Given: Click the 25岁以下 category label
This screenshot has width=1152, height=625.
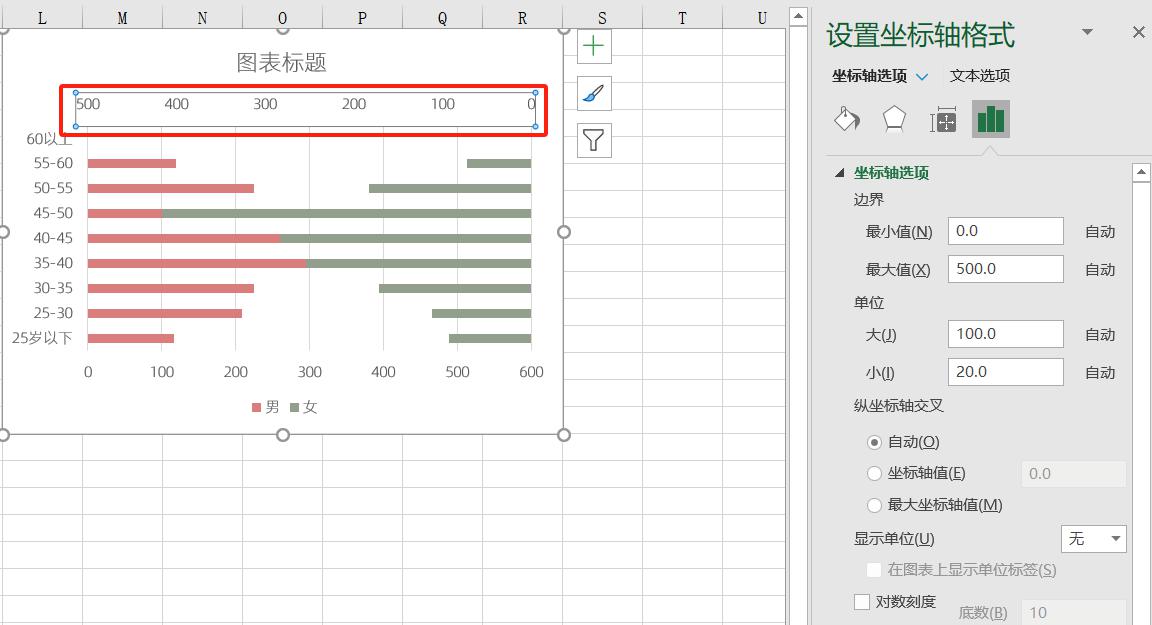Looking at the screenshot, I should coord(42,338).
